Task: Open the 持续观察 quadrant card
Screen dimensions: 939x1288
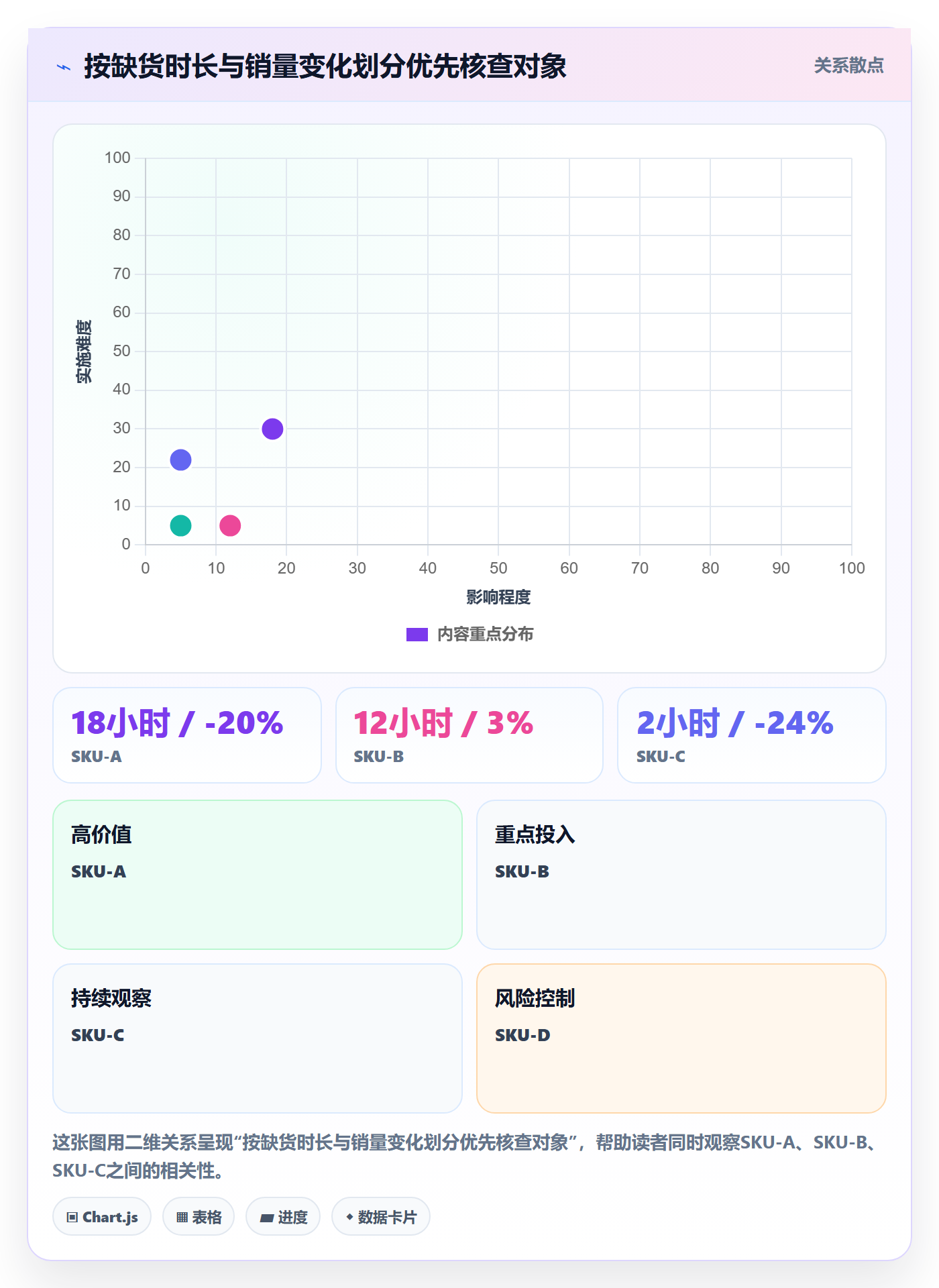Action: coord(258,1038)
